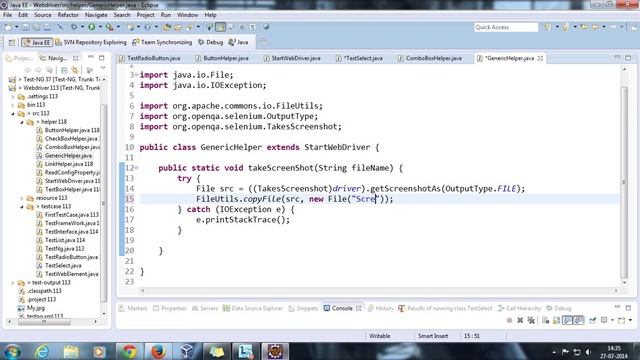Open Chrome from the taskbar
Viewport: 640px width, 360px height.
[129, 351]
